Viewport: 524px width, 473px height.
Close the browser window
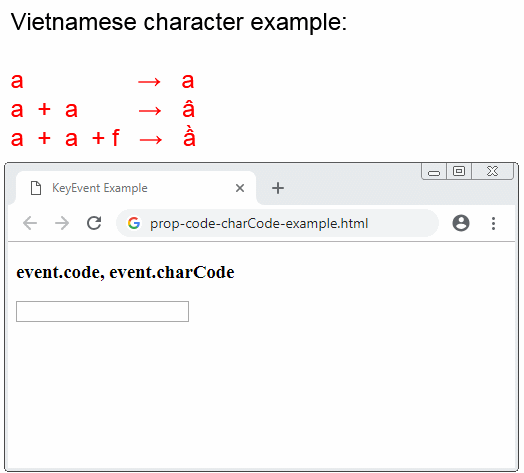492,171
